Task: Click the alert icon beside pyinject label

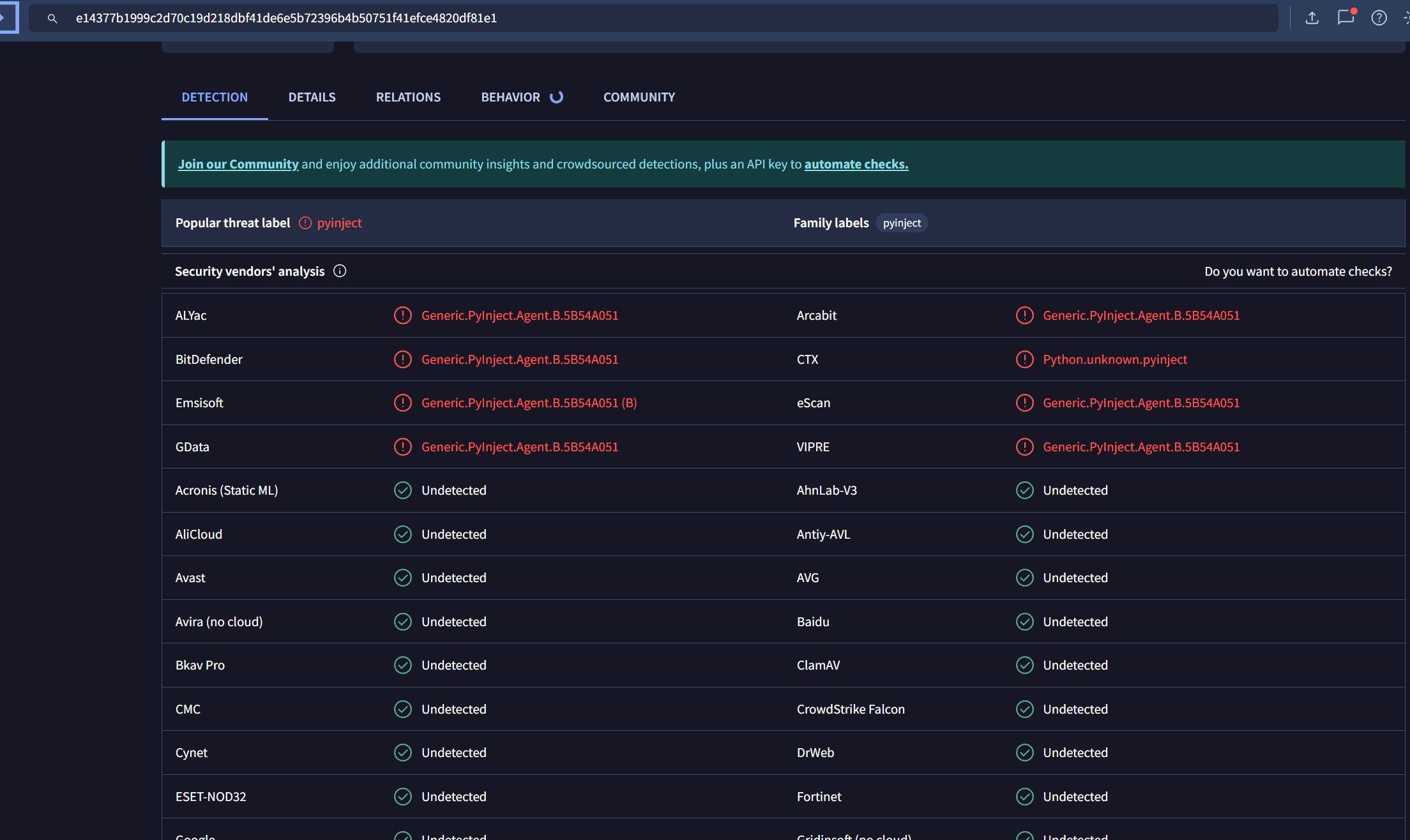Action: (x=305, y=223)
